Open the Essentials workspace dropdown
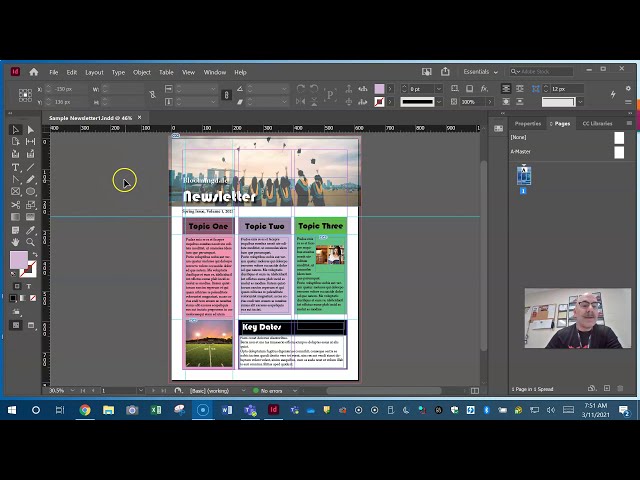 pos(482,72)
